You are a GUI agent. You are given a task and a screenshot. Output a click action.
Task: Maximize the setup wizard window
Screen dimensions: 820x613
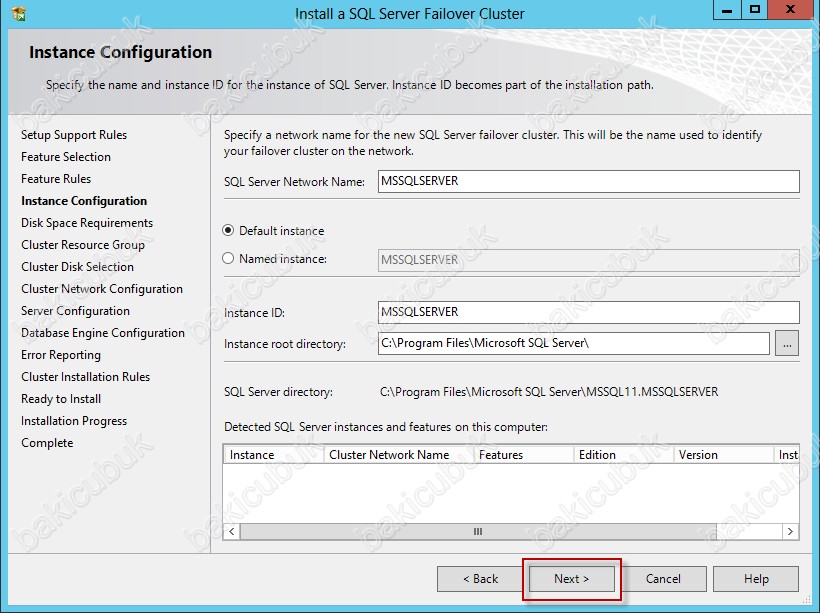pyautogui.click(x=755, y=10)
